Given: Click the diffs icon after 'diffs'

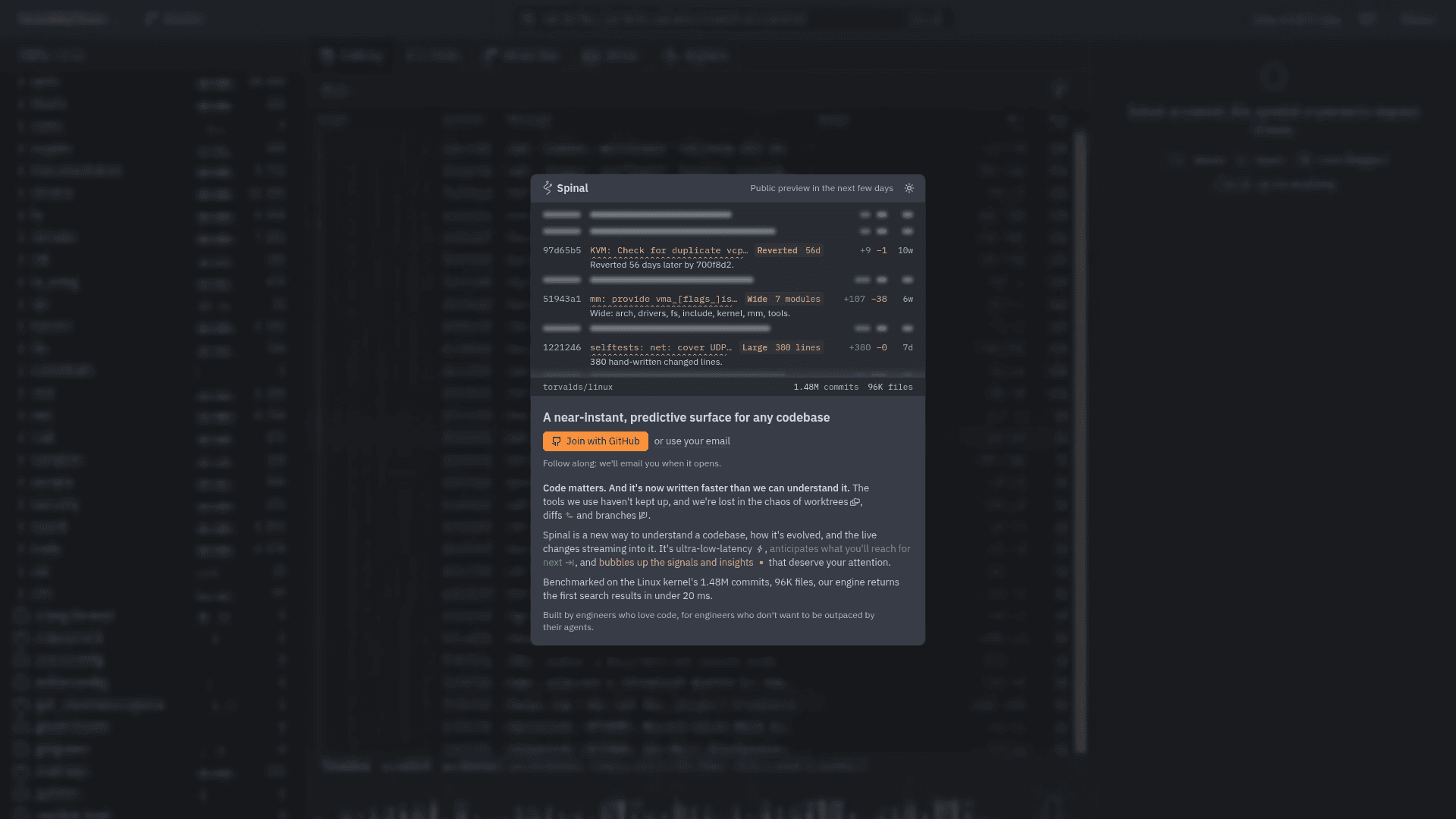Looking at the screenshot, I should point(569,516).
